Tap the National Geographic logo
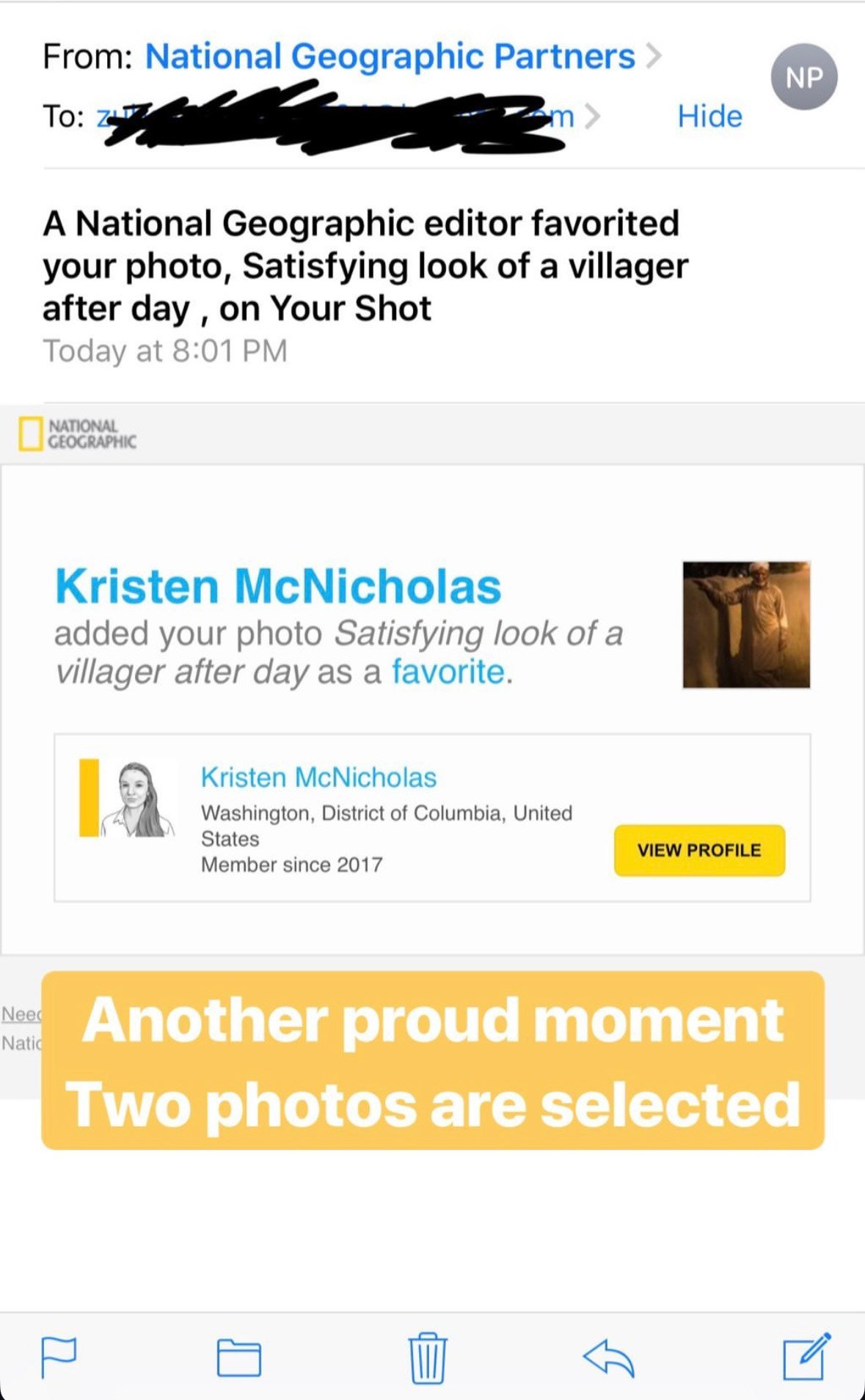The height and width of the screenshot is (1400, 865). (x=78, y=434)
